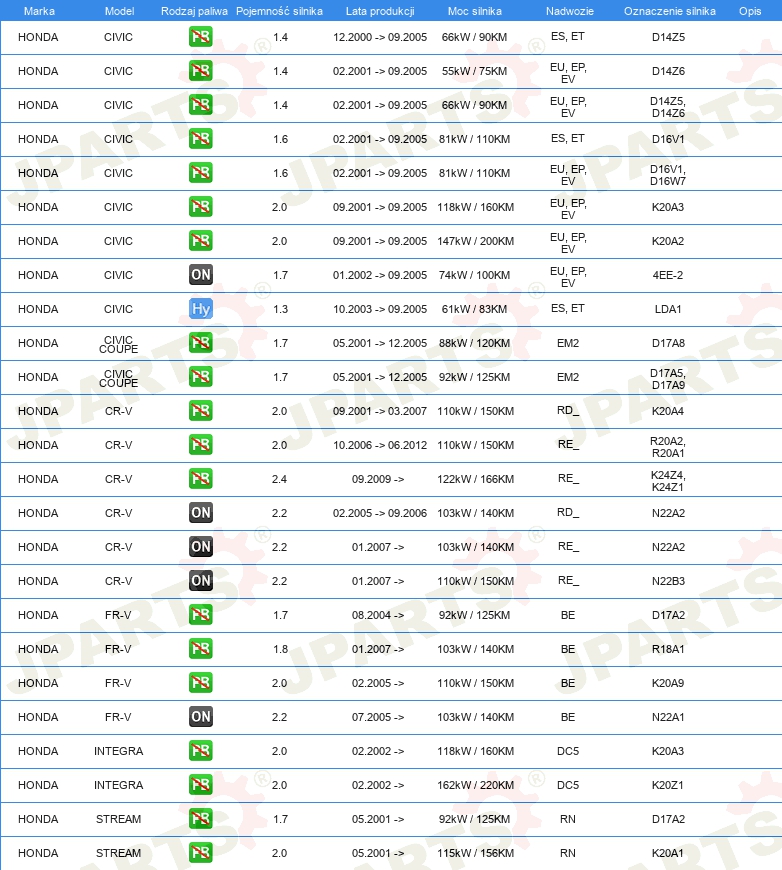The image size is (782, 870).
Task: Click the Model column header
Action: click(x=119, y=11)
